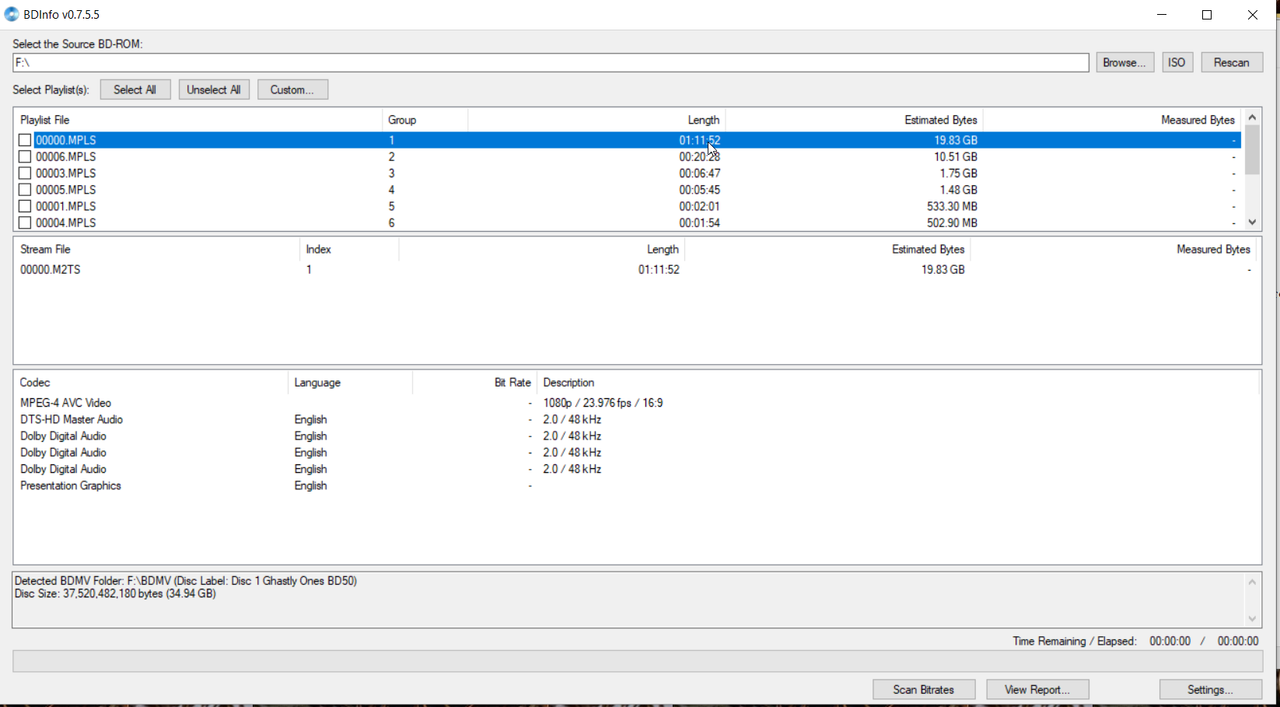Click Unselect All playlists button
The height and width of the screenshot is (707, 1280).
(214, 89)
